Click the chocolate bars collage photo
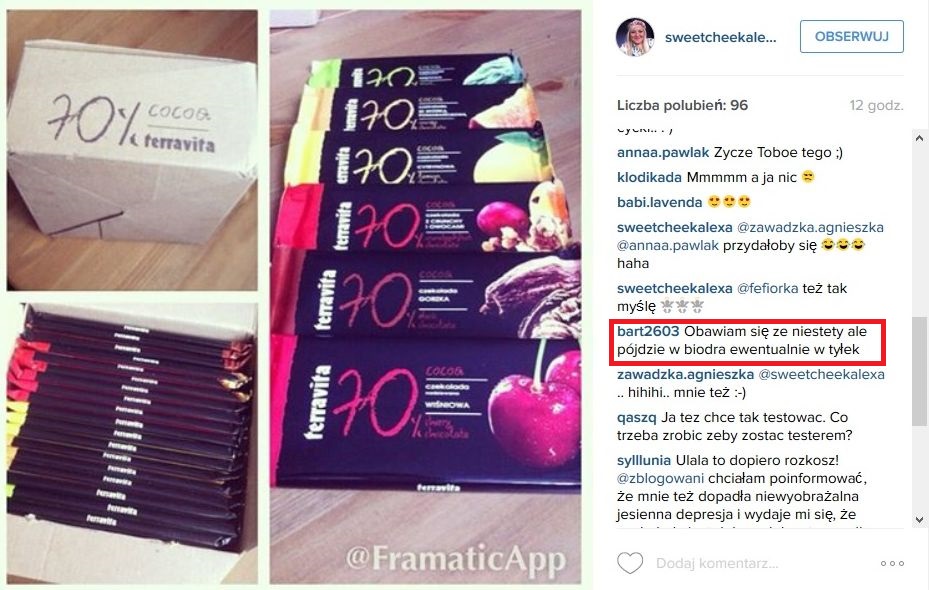 294,296
